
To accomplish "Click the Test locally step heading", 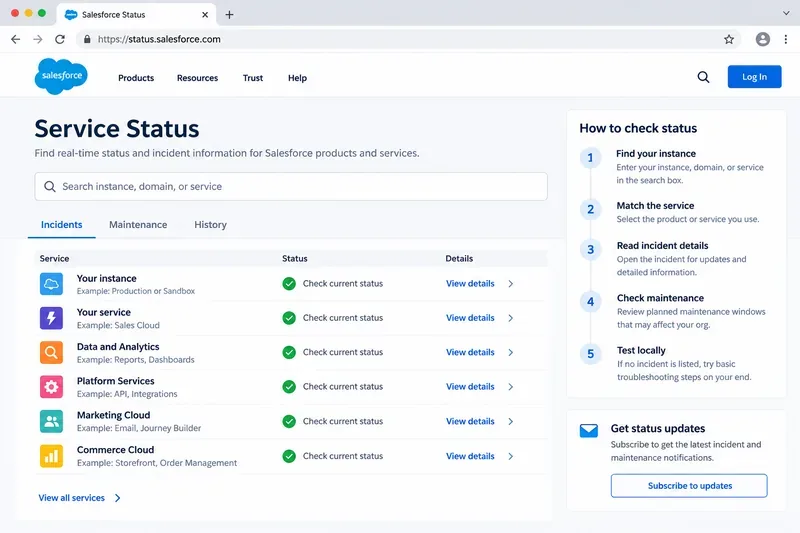I will click(641, 350).
